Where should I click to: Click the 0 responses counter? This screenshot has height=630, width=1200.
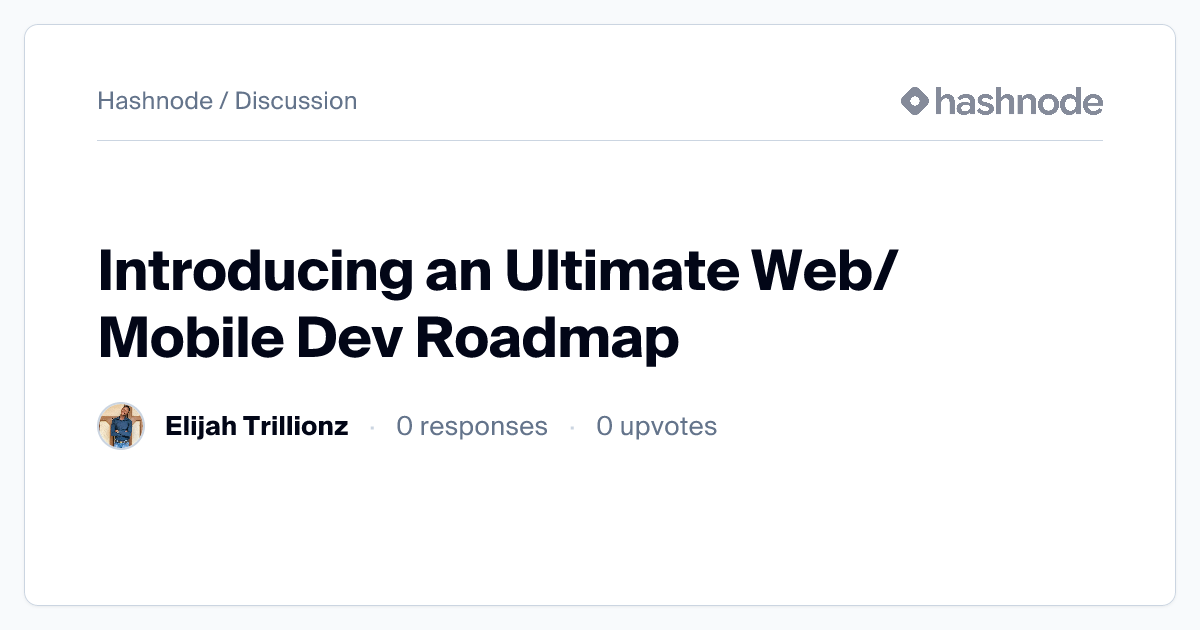[x=472, y=426]
